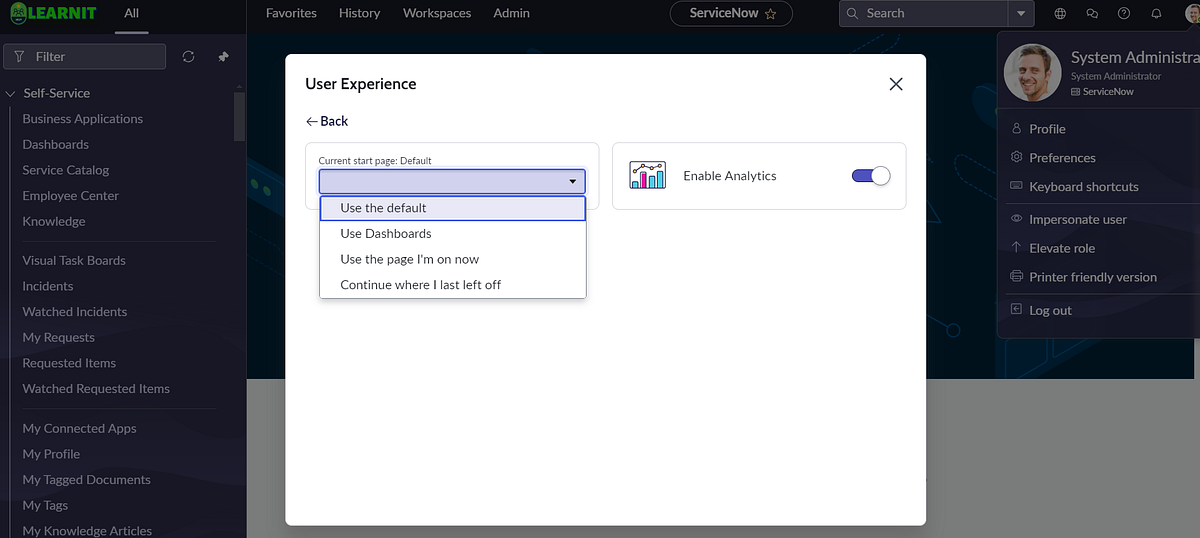The height and width of the screenshot is (538, 1200).
Task: Open Requested Items
Action: pos(69,363)
